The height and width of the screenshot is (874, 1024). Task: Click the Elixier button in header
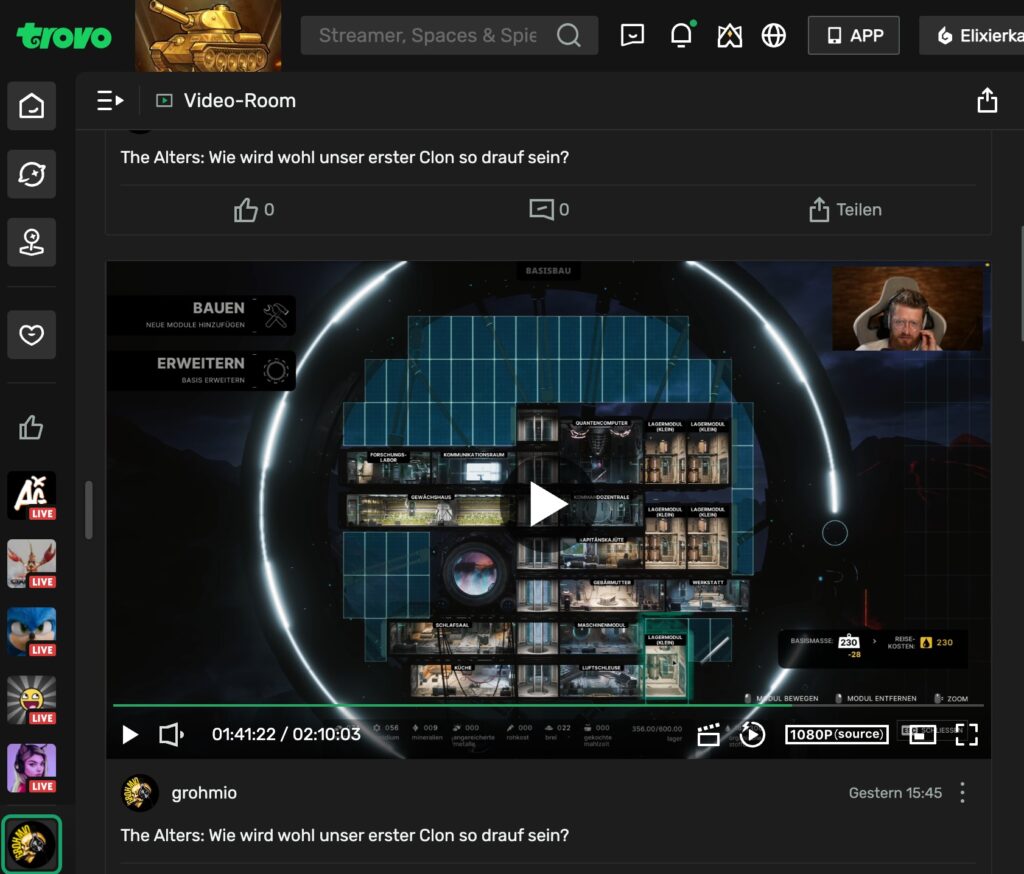972,35
